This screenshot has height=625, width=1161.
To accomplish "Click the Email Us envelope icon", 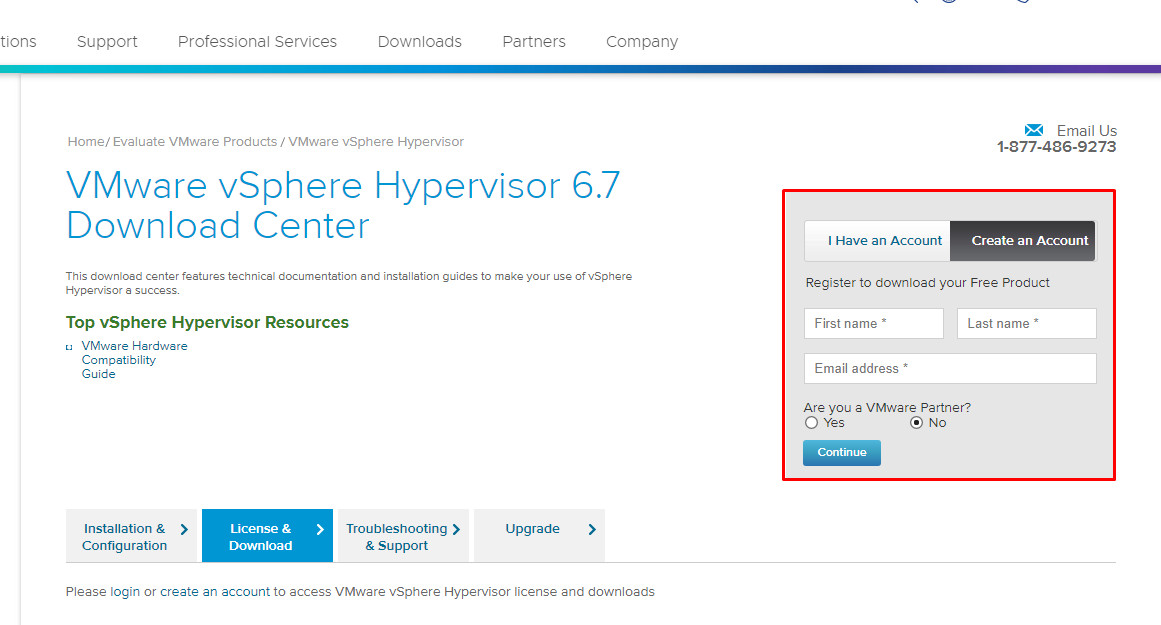I will tap(1034, 130).
